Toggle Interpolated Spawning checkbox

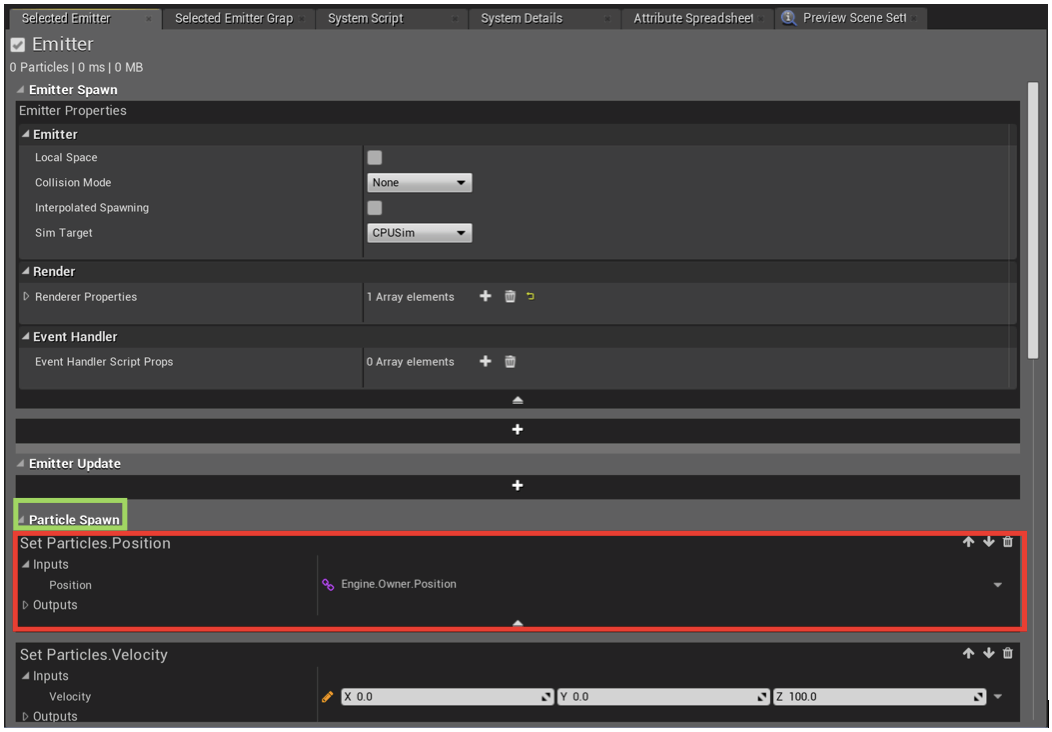coord(375,208)
